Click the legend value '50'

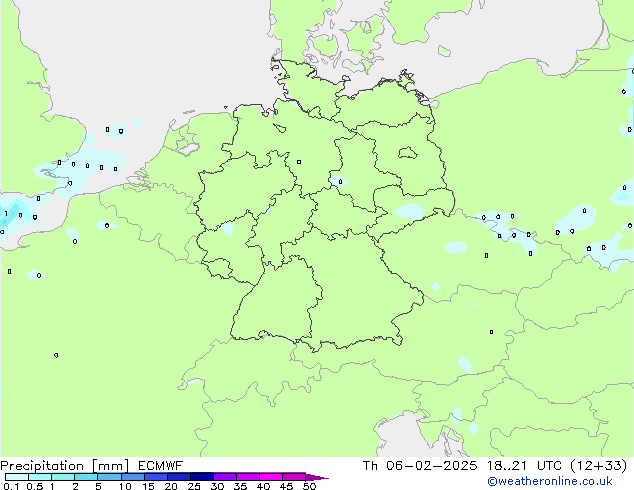(x=309, y=486)
